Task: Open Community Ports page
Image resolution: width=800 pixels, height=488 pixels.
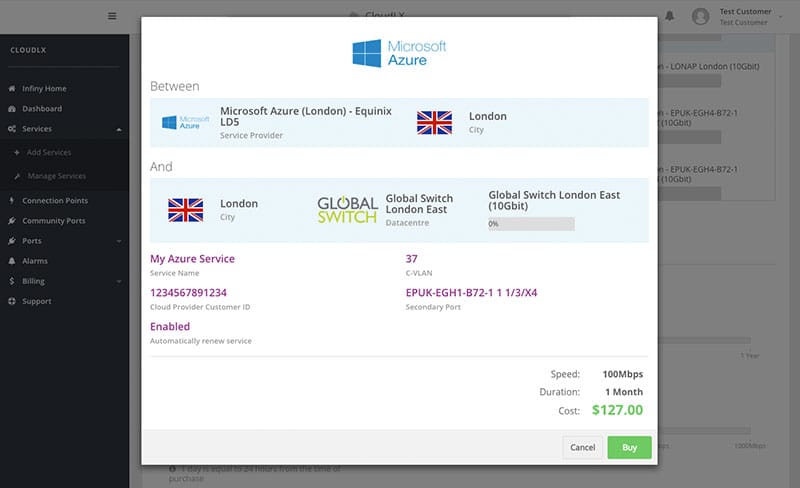Action: 54,221
